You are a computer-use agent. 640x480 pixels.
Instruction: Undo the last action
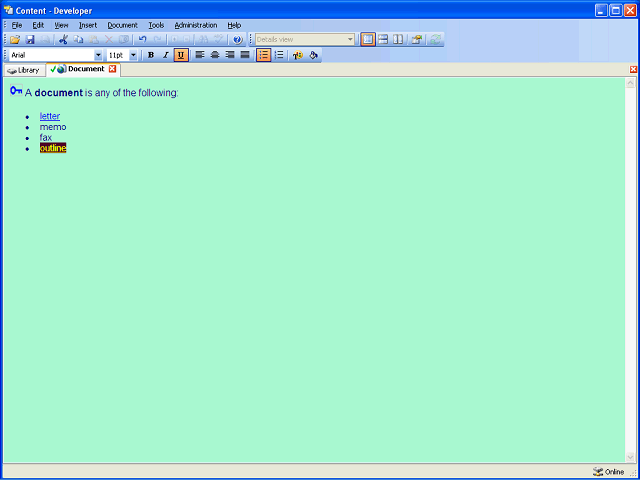142,40
